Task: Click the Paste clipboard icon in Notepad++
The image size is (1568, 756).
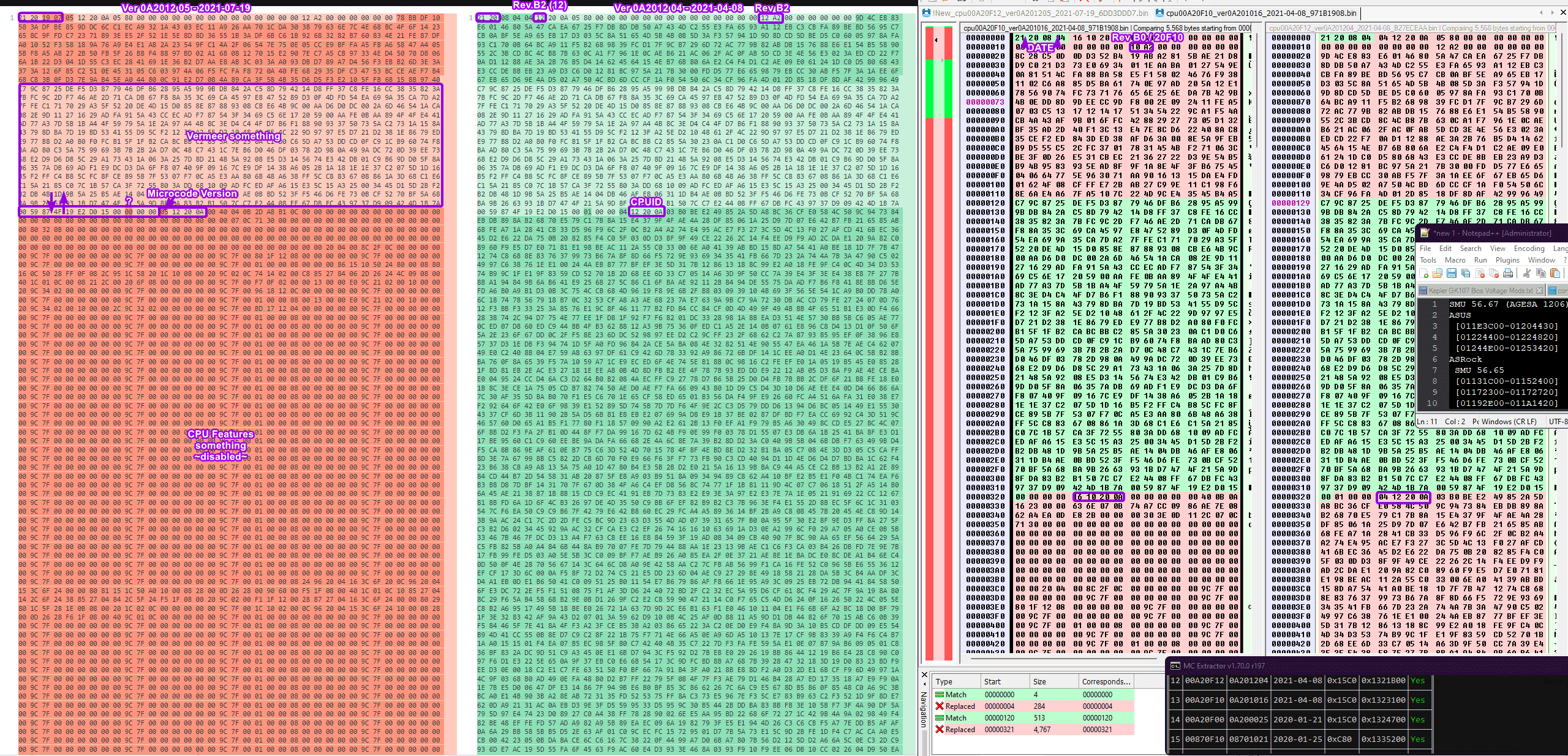Action: coord(1555,273)
